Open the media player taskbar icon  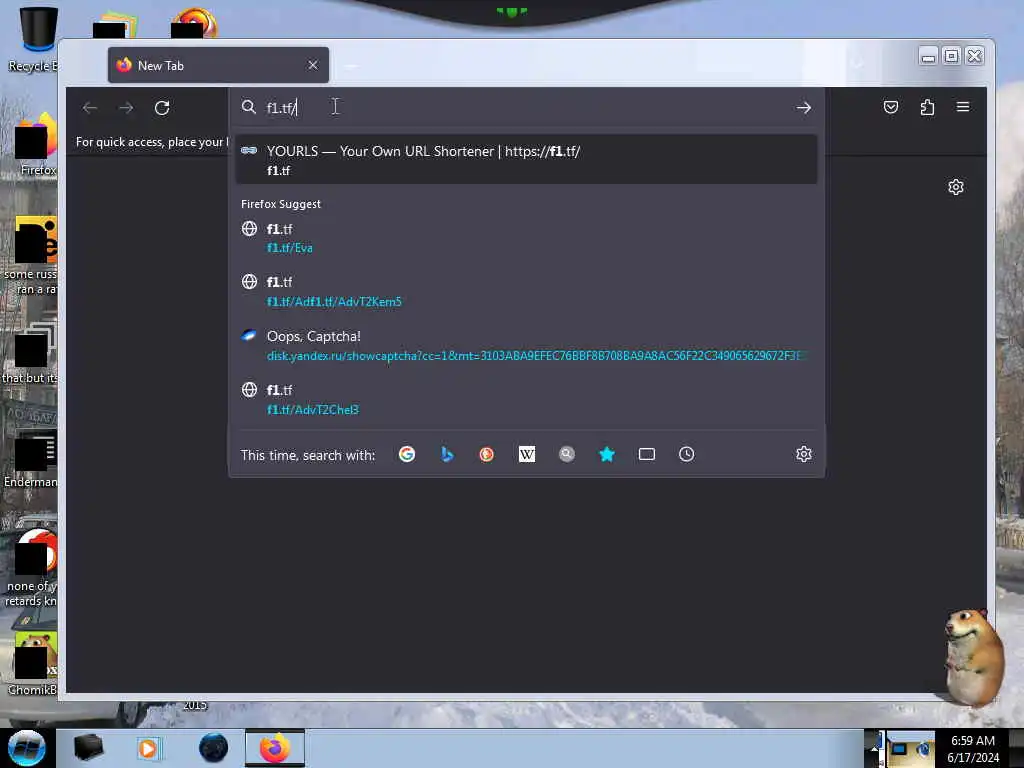tap(148, 748)
